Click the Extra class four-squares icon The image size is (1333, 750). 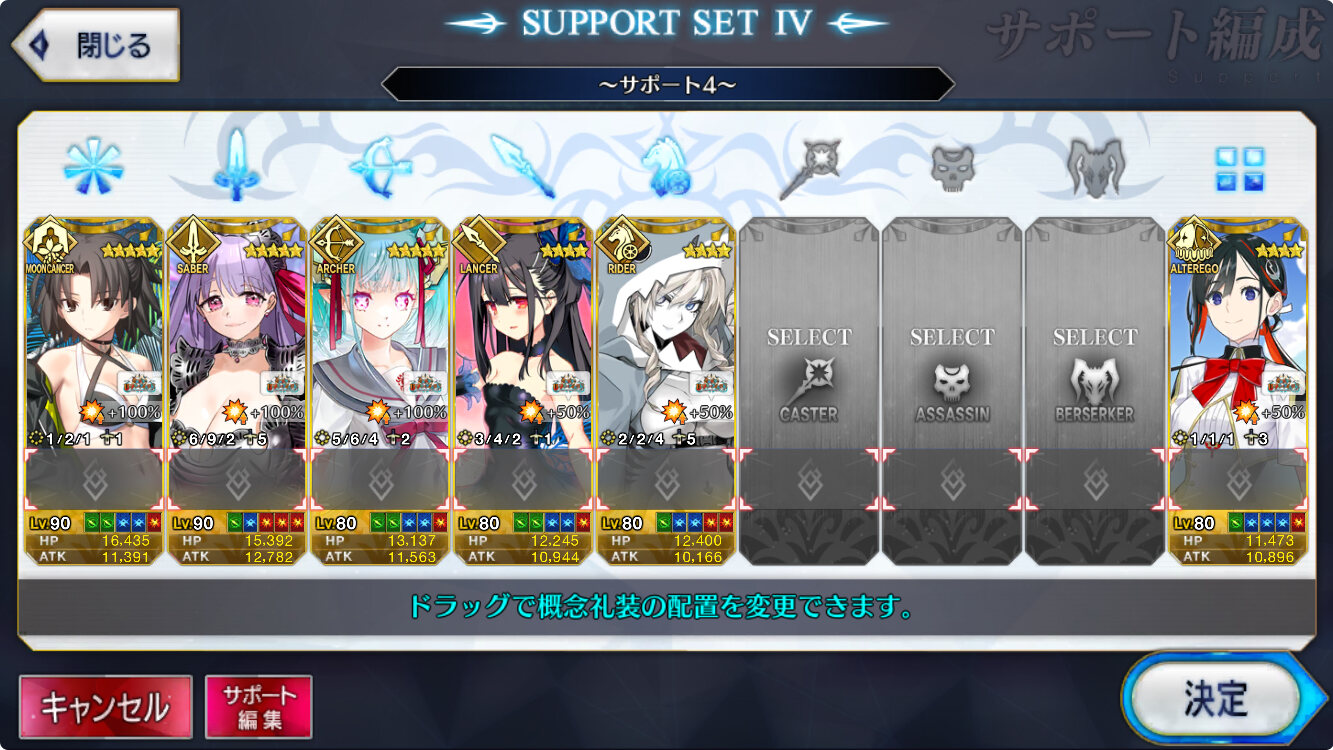click(1239, 168)
